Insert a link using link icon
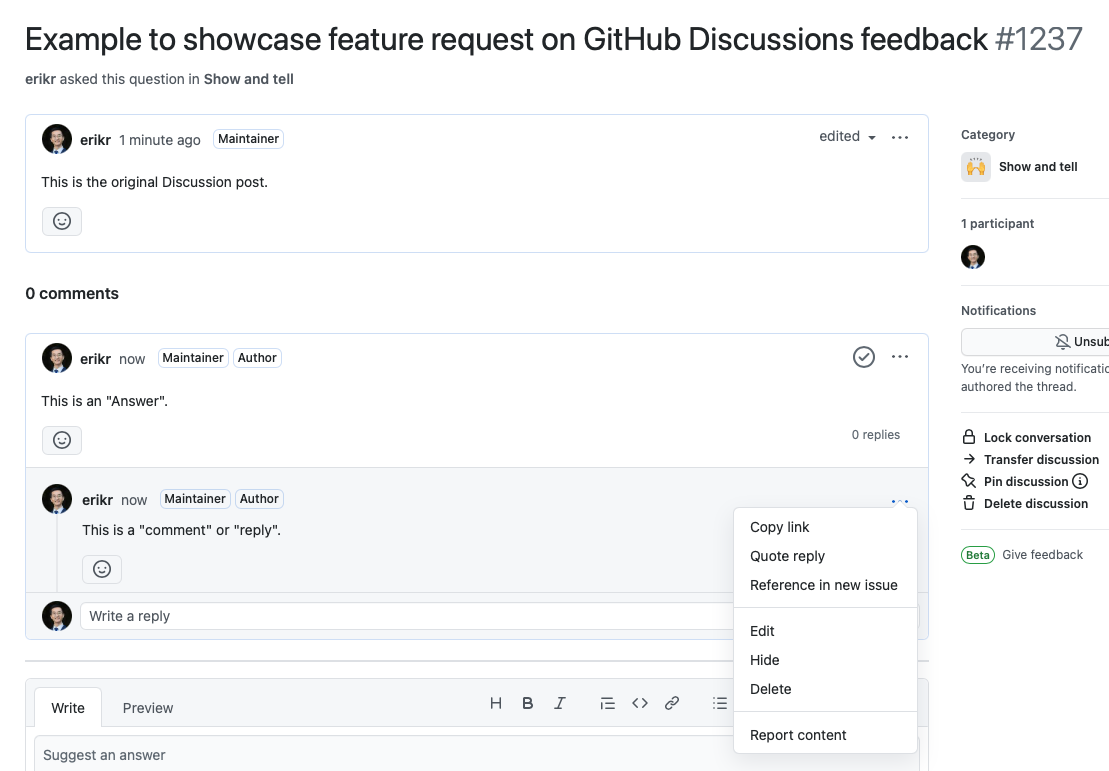1109x771 pixels. coord(672,703)
